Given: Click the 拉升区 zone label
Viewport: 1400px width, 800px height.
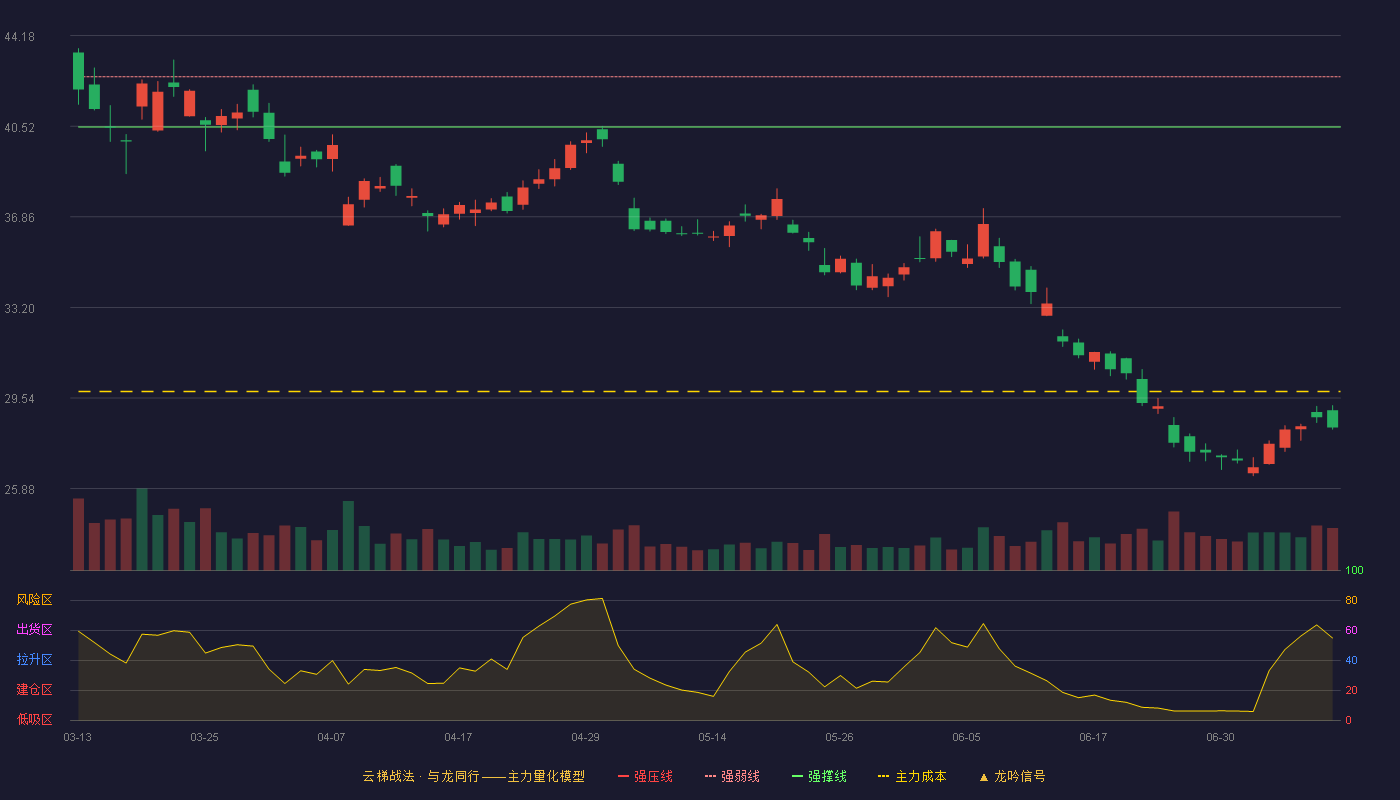Looking at the screenshot, I should (x=34, y=660).
